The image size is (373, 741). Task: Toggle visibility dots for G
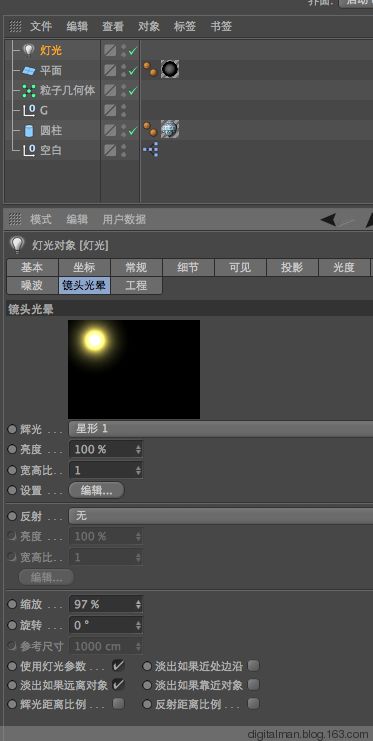coord(123,110)
